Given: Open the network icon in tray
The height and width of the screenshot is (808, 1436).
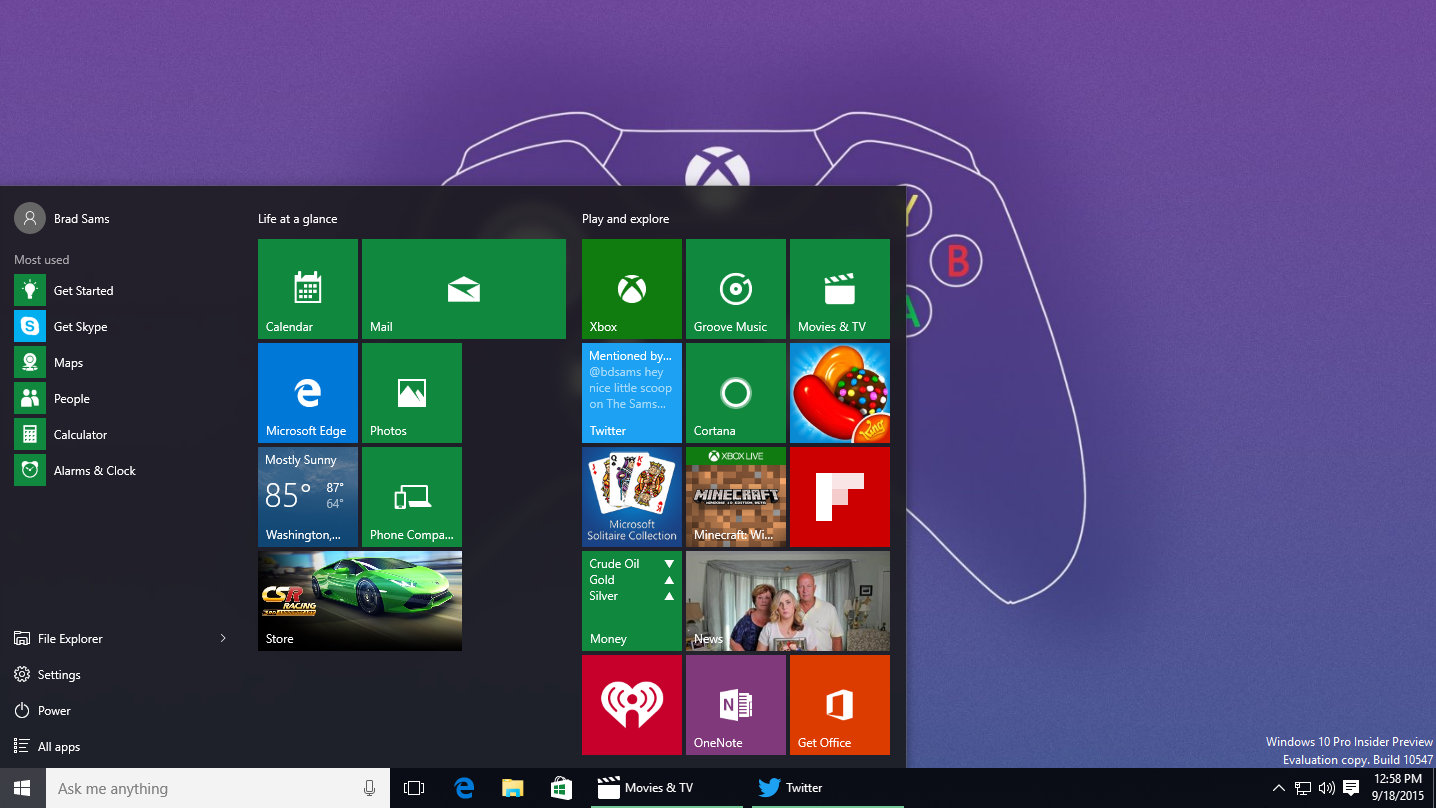Looking at the screenshot, I should (x=1303, y=788).
